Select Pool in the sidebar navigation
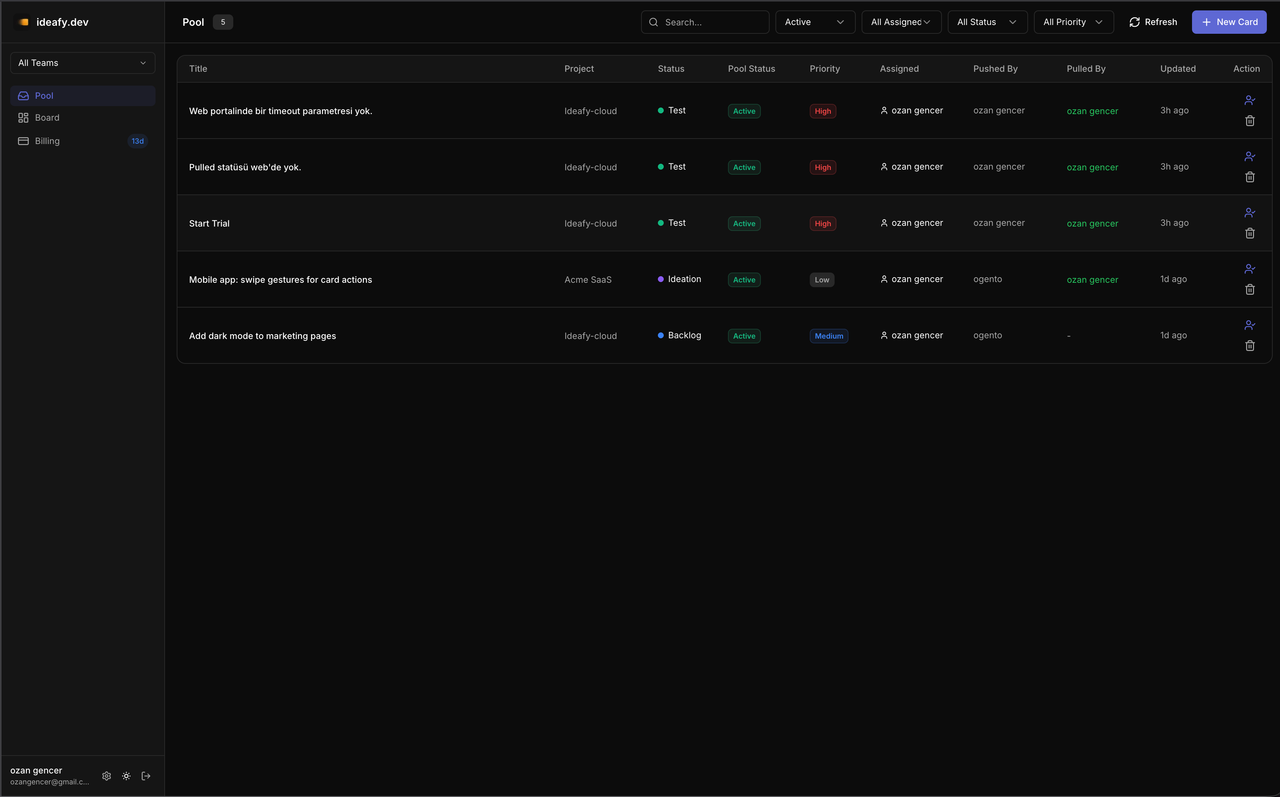Screen dimensions: 1280x797 pos(44,96)
